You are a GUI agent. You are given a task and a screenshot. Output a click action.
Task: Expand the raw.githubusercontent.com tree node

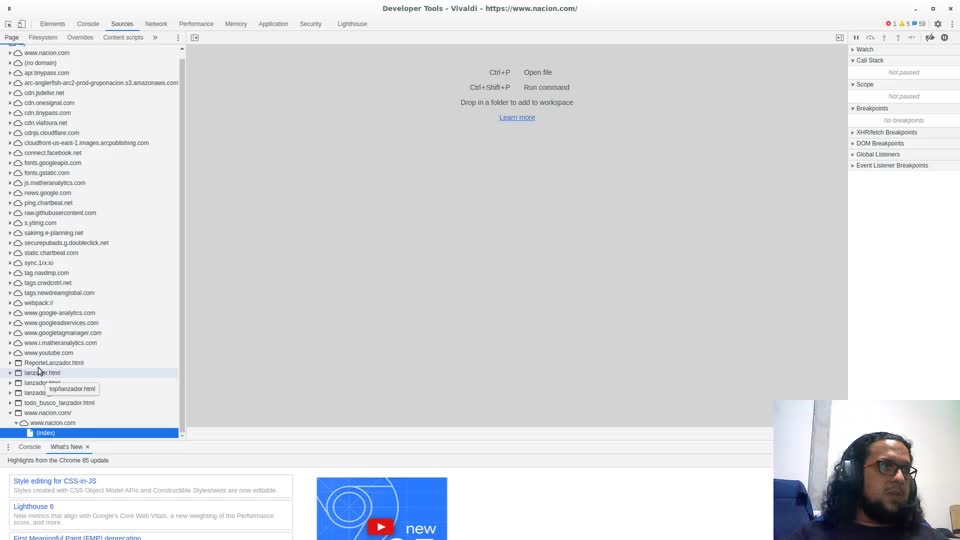(x=10, y=213)
